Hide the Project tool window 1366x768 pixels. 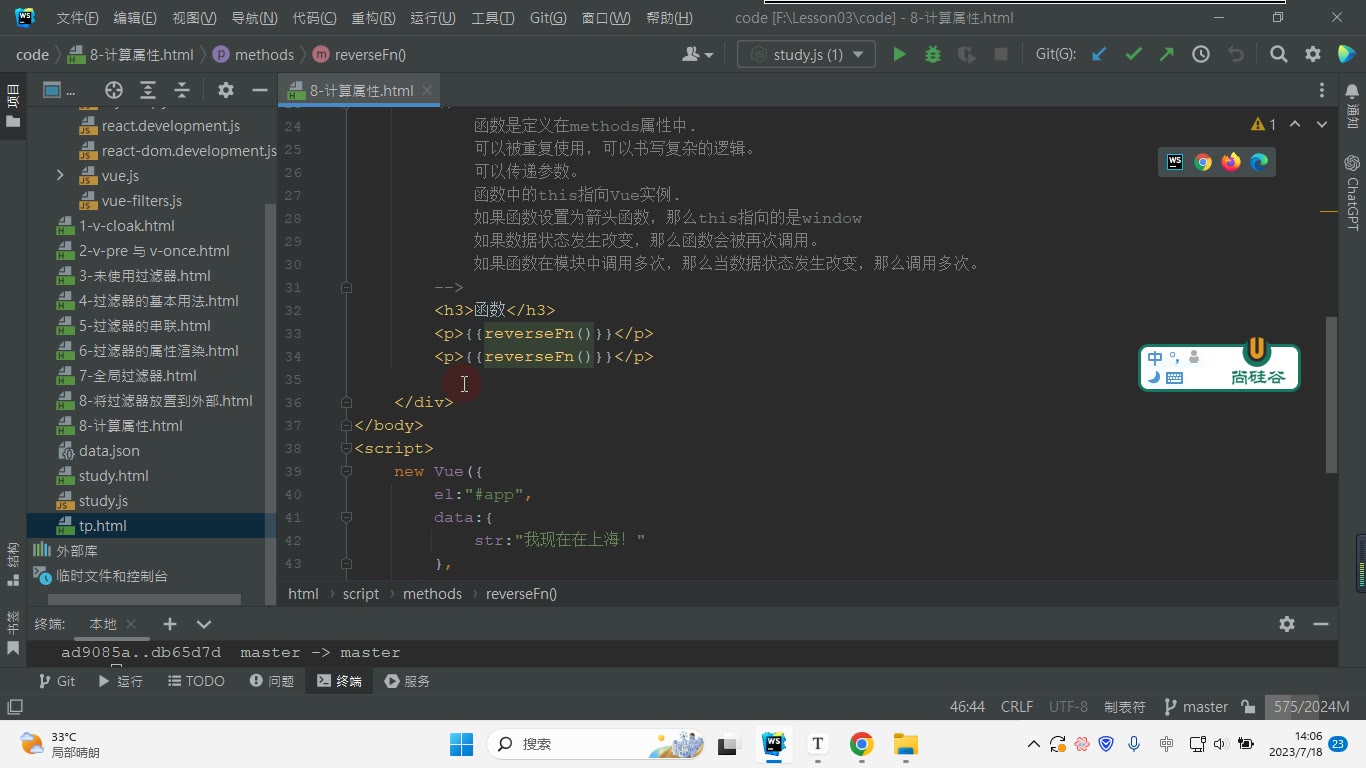click(x=260, y=90)
